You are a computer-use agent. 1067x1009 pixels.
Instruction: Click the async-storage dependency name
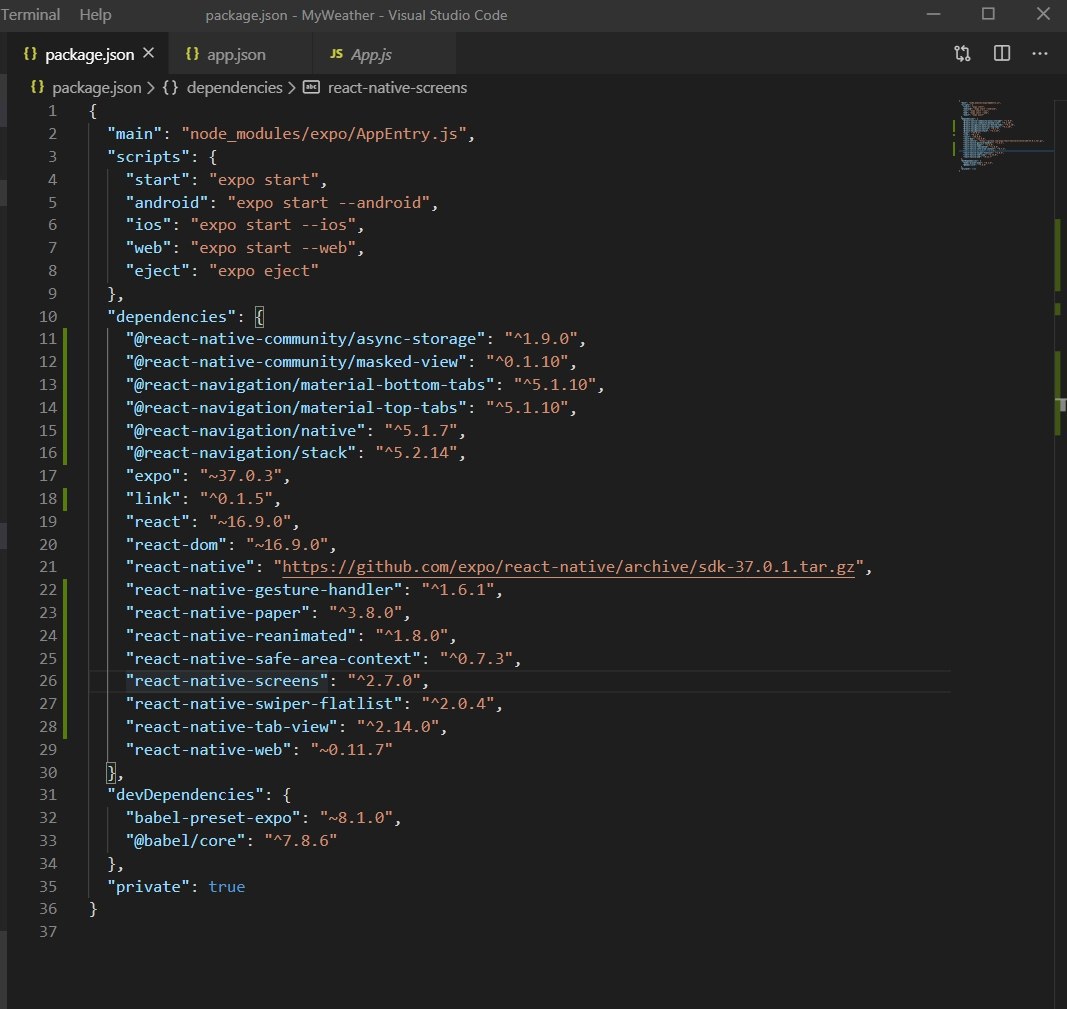(306, 339)
